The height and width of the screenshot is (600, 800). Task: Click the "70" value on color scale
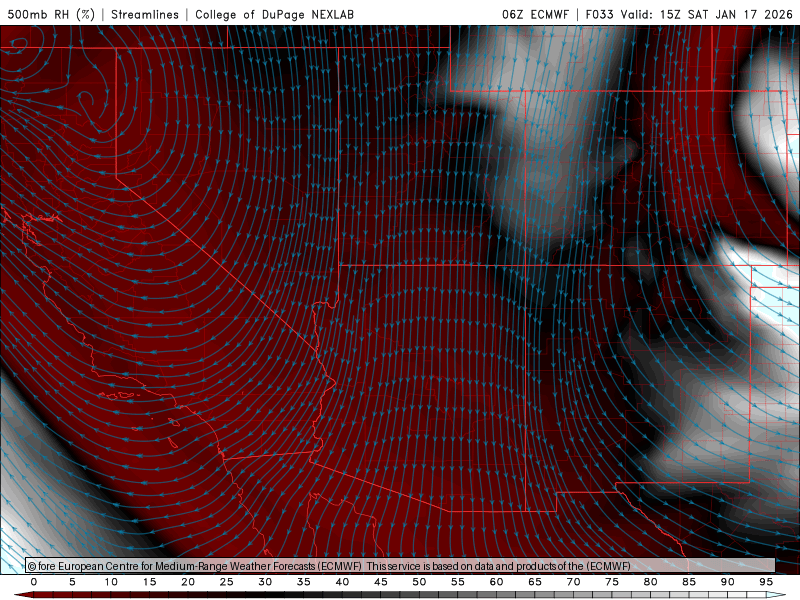573,582
